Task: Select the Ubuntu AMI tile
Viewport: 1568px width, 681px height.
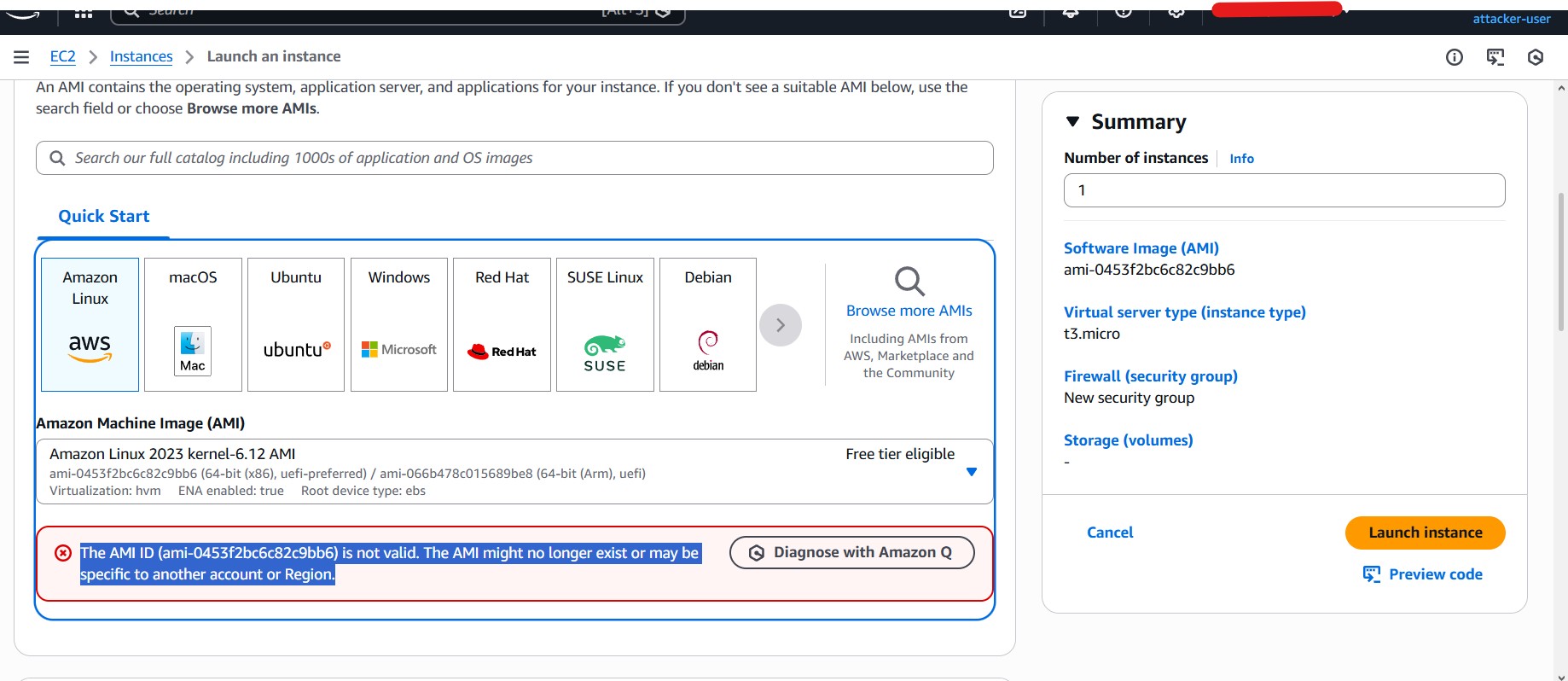Action: pyautogui.click(x=296, y=324)
